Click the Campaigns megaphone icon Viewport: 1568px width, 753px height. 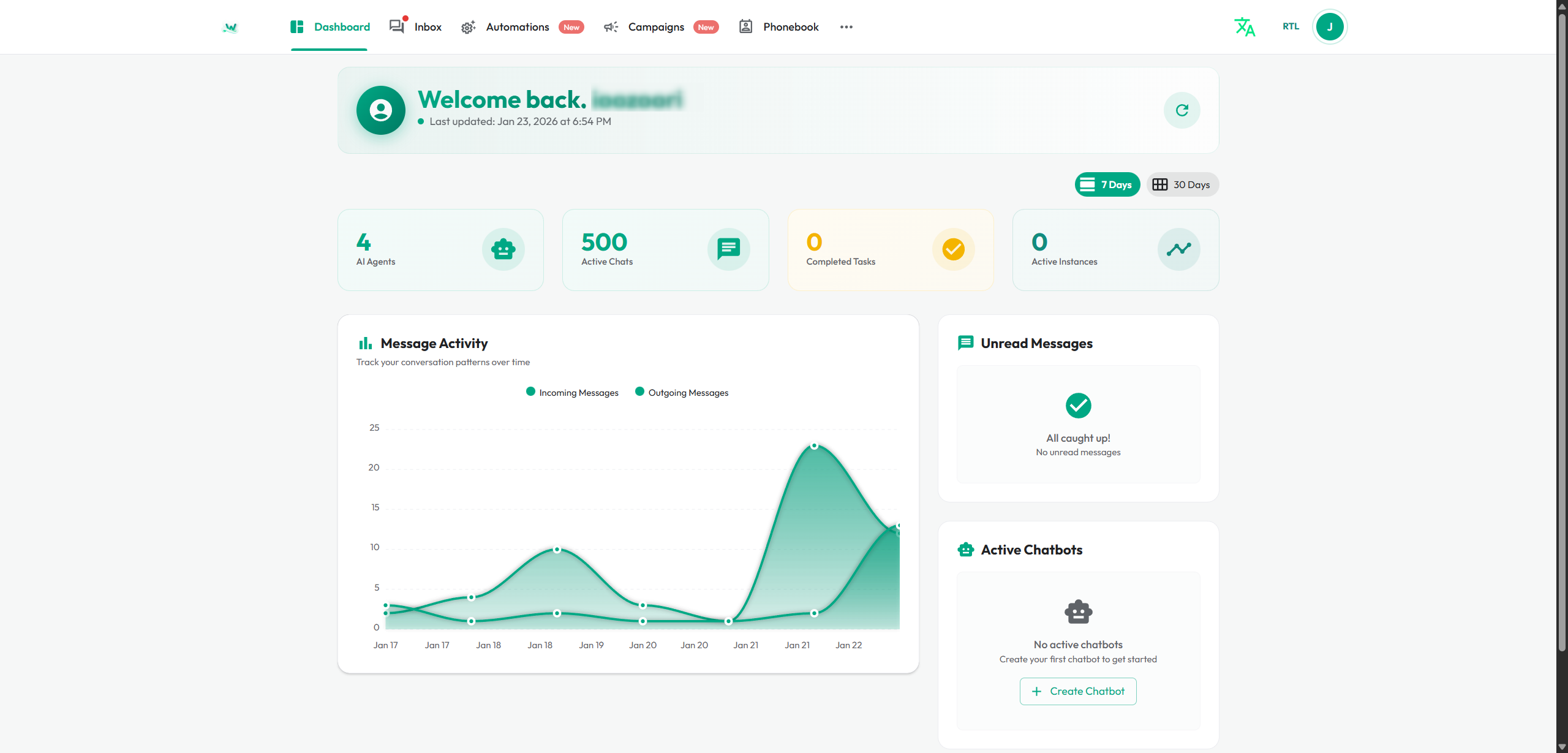click(610, 27)
